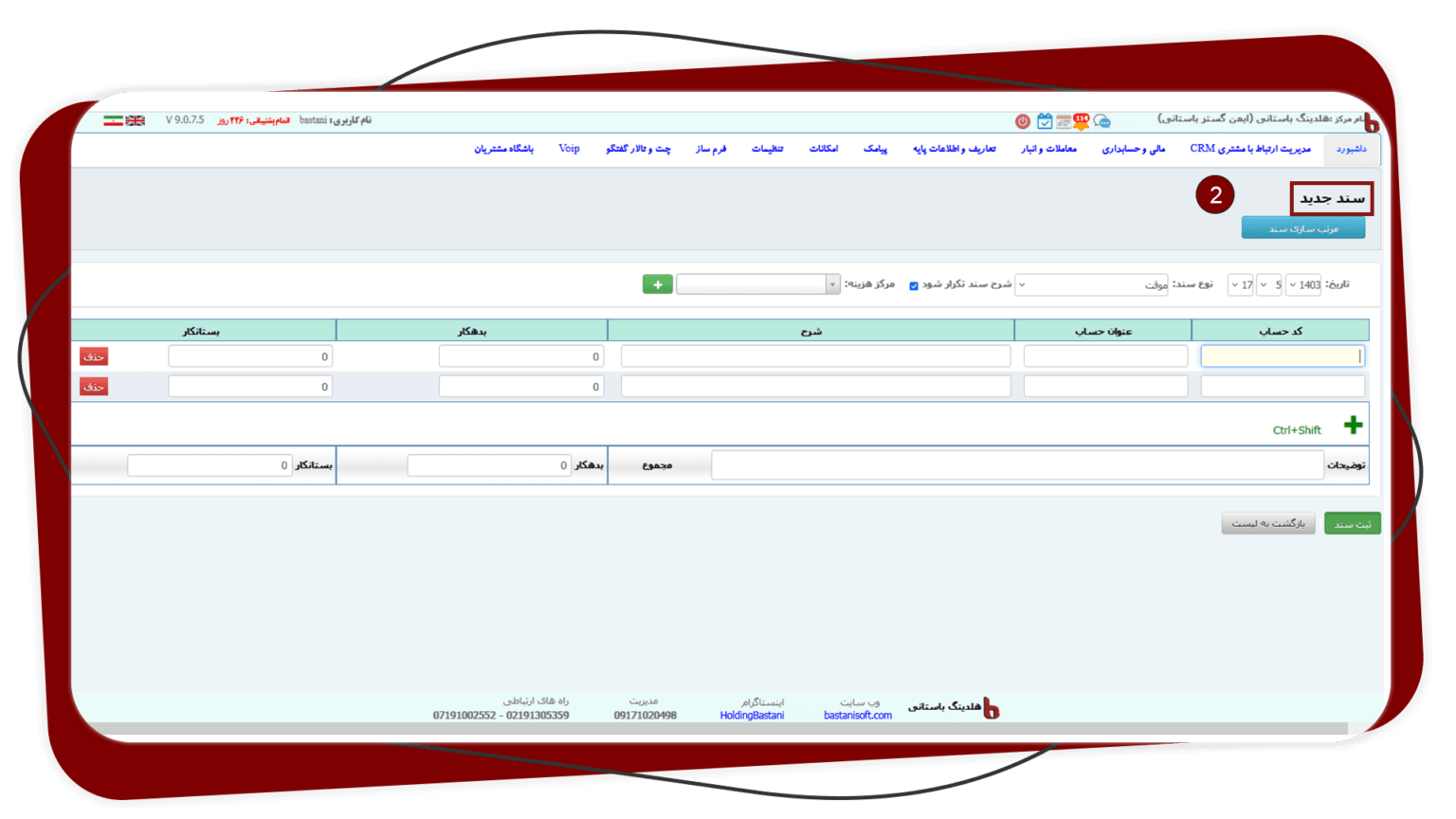Viewport: 1456px width, 819px height.
Task: Open 'تعاریف و اطلاعات پایه' menu
Action: 954,149
